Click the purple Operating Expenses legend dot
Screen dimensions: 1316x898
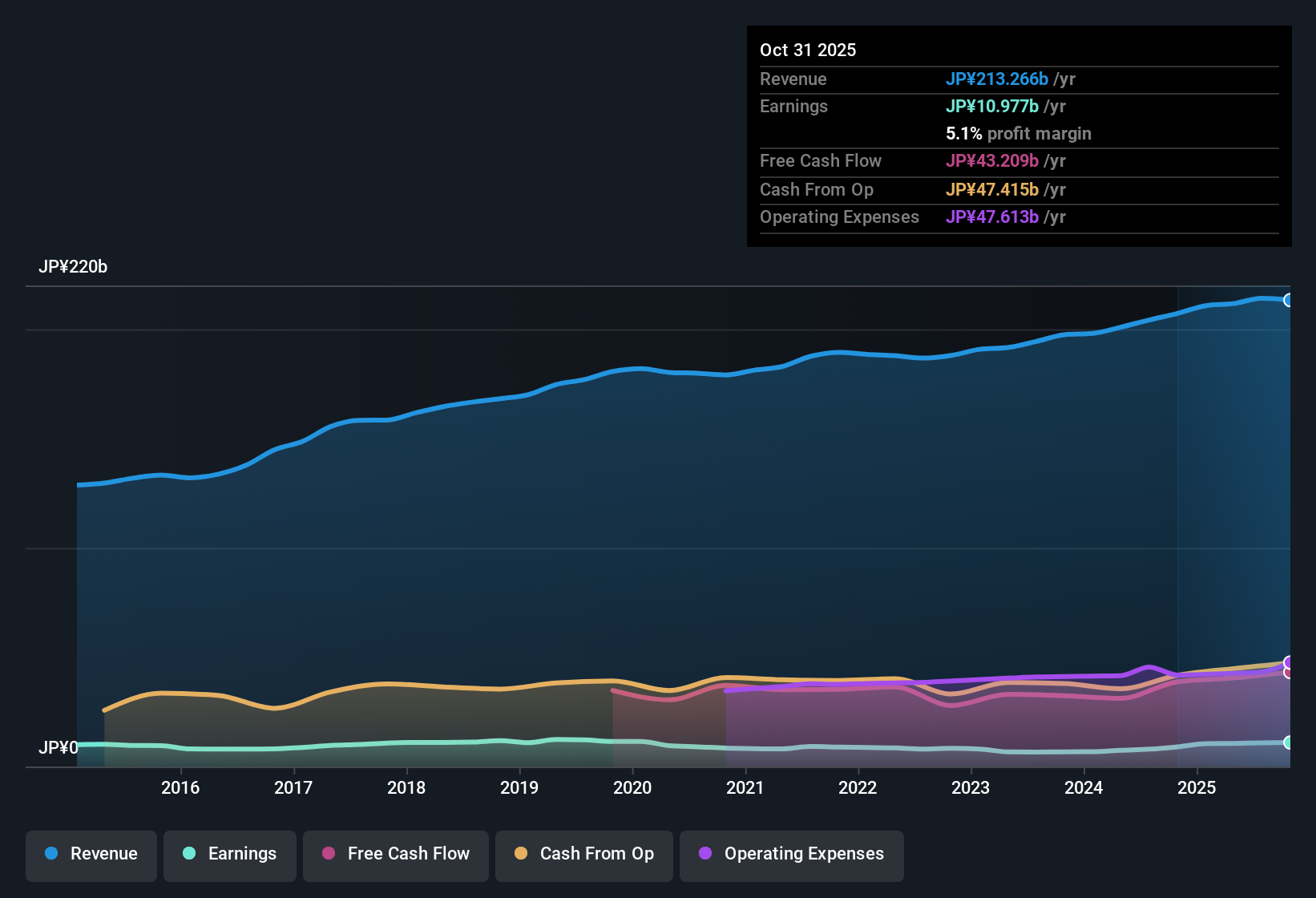pos(704,854)
